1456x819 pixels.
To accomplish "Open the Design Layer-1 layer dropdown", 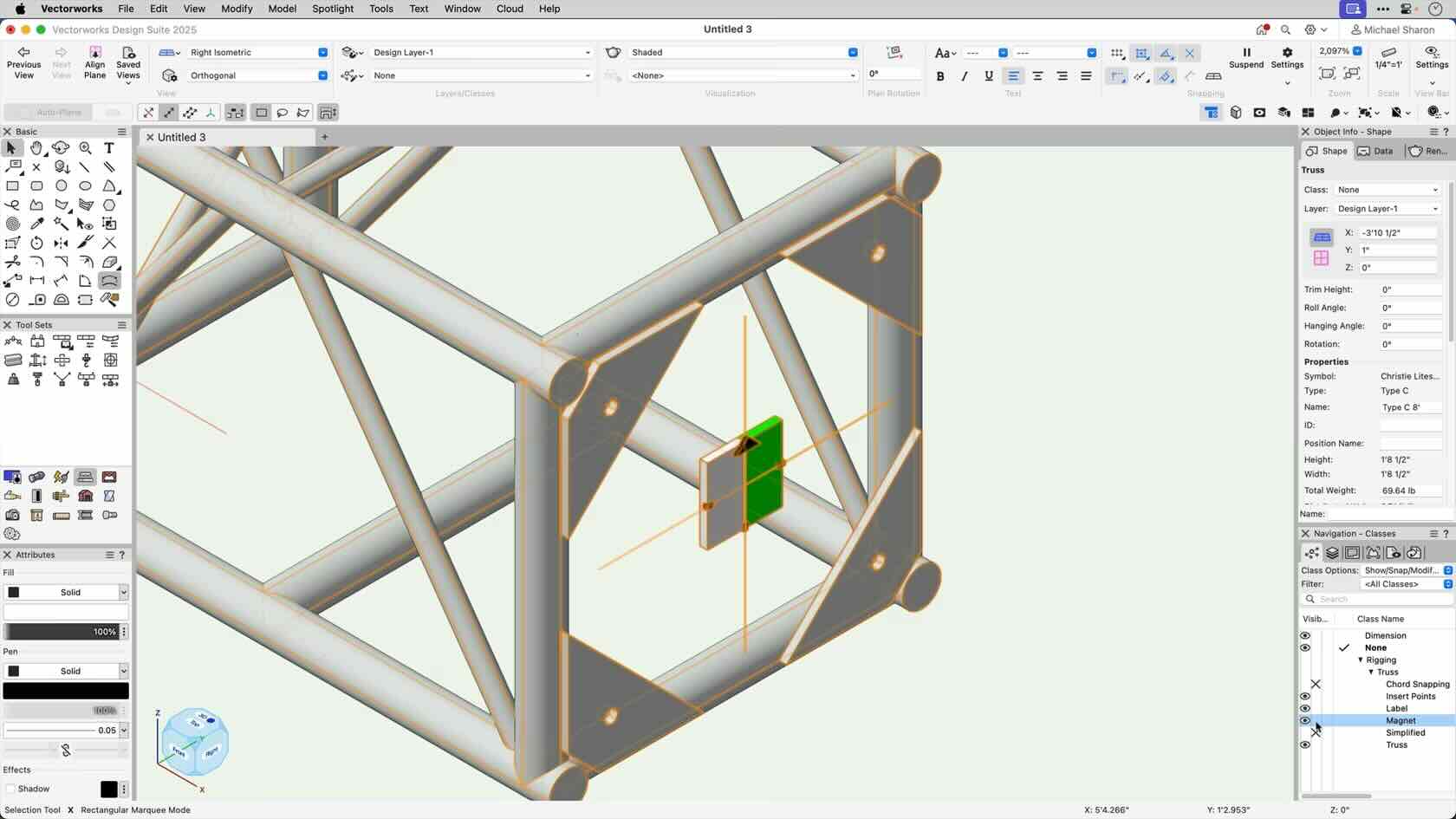I will [x=481, y=52].
